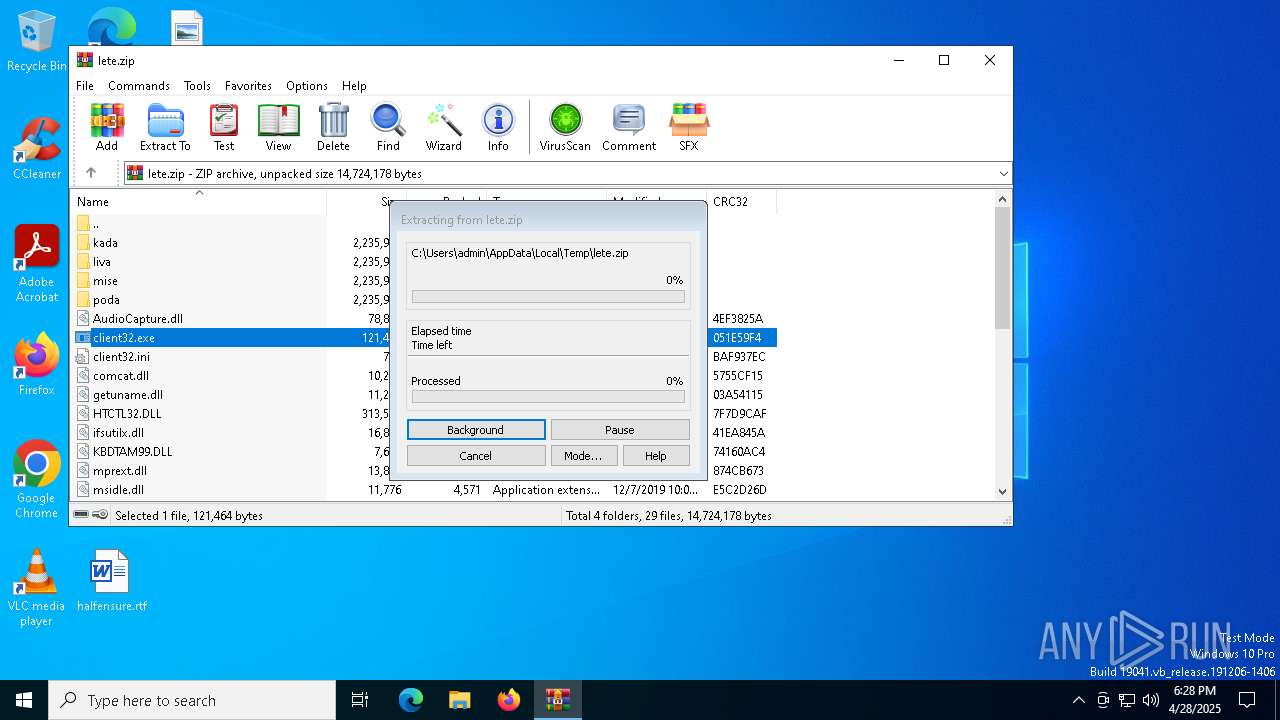Open the mise folder
1280x720 pixels.
[x=105, y=281]
